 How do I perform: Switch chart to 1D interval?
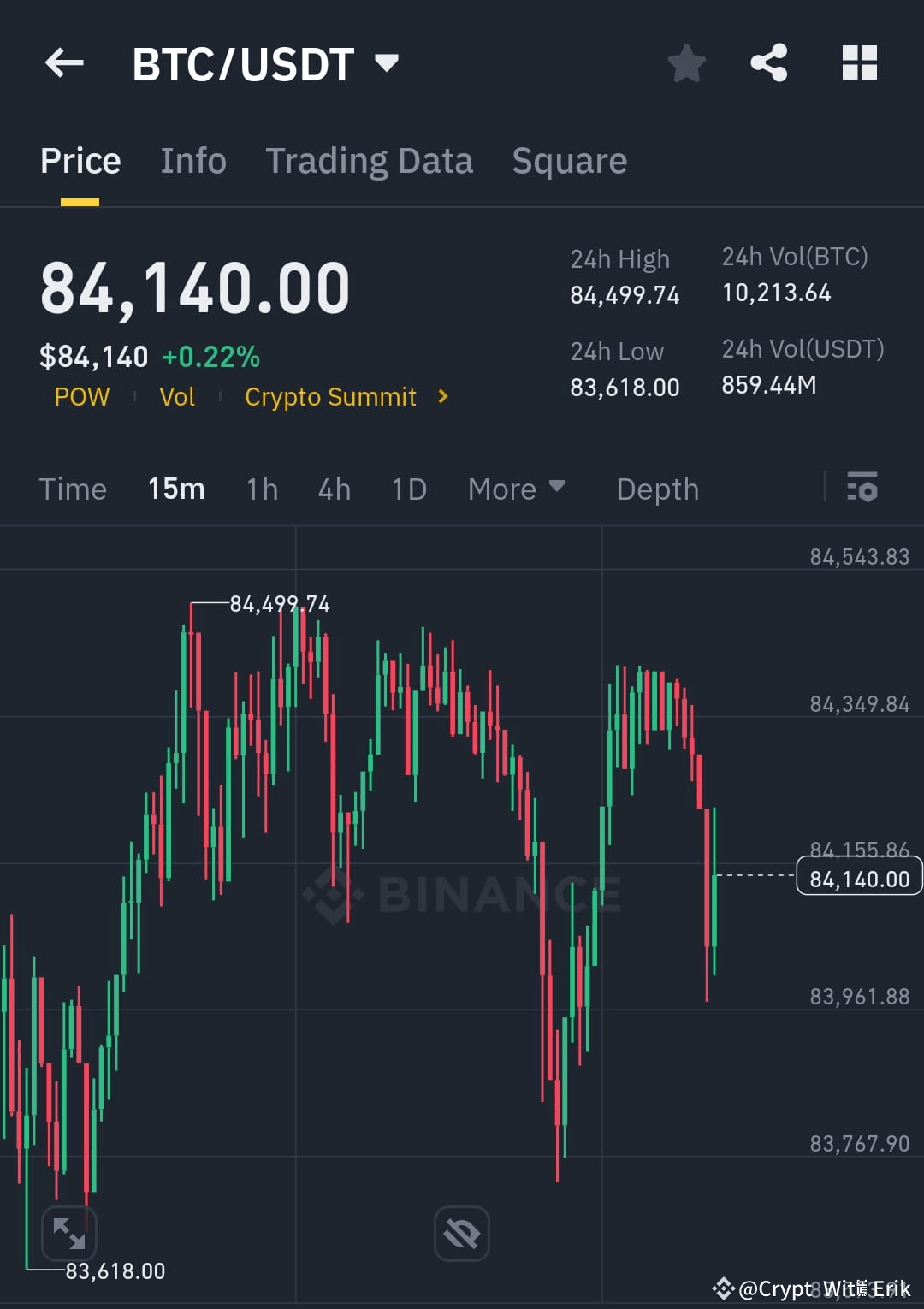click(408, 489)
